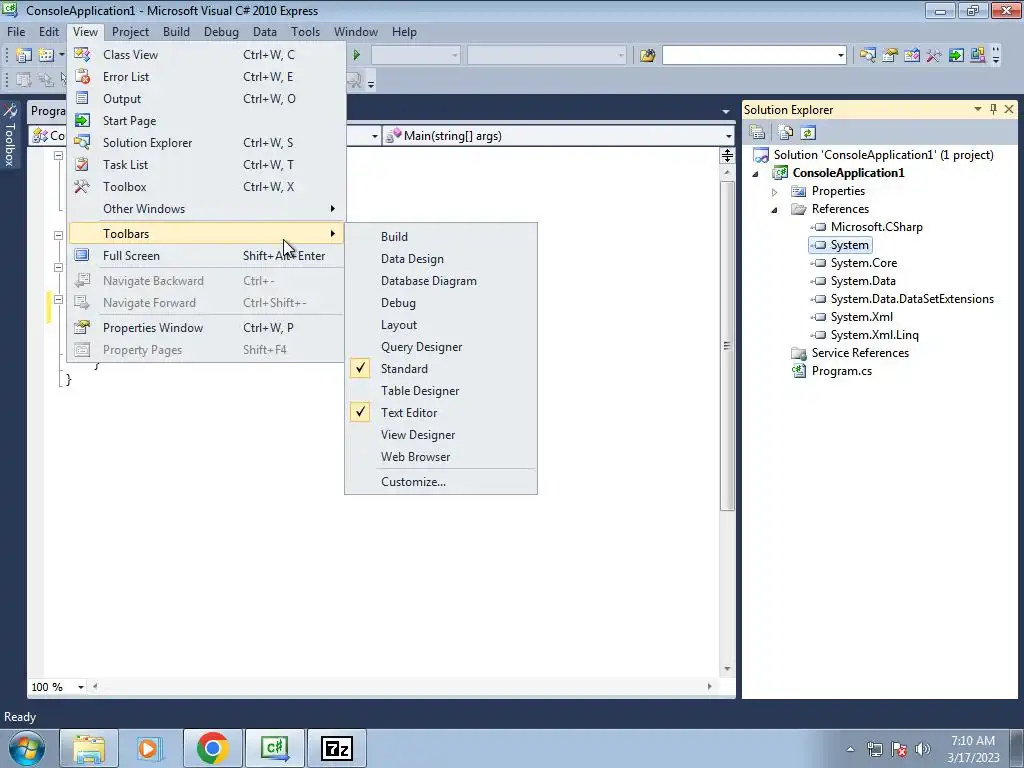Open Solution Explorer from the toolbar icon

(x=867, y=56)
